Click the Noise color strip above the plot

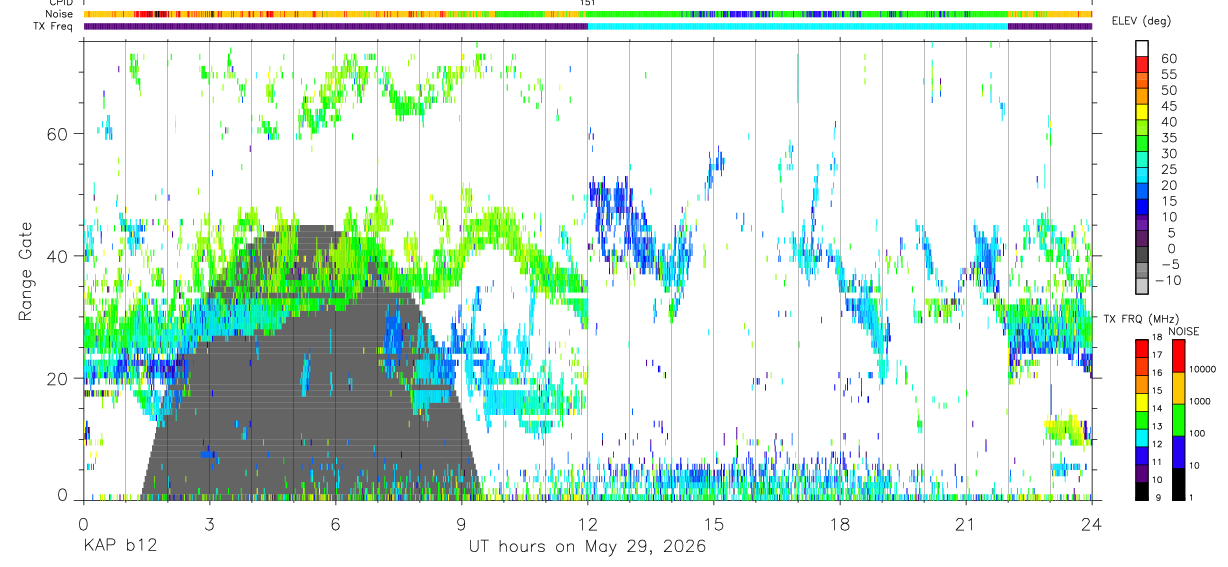click(x=588, y=14)
